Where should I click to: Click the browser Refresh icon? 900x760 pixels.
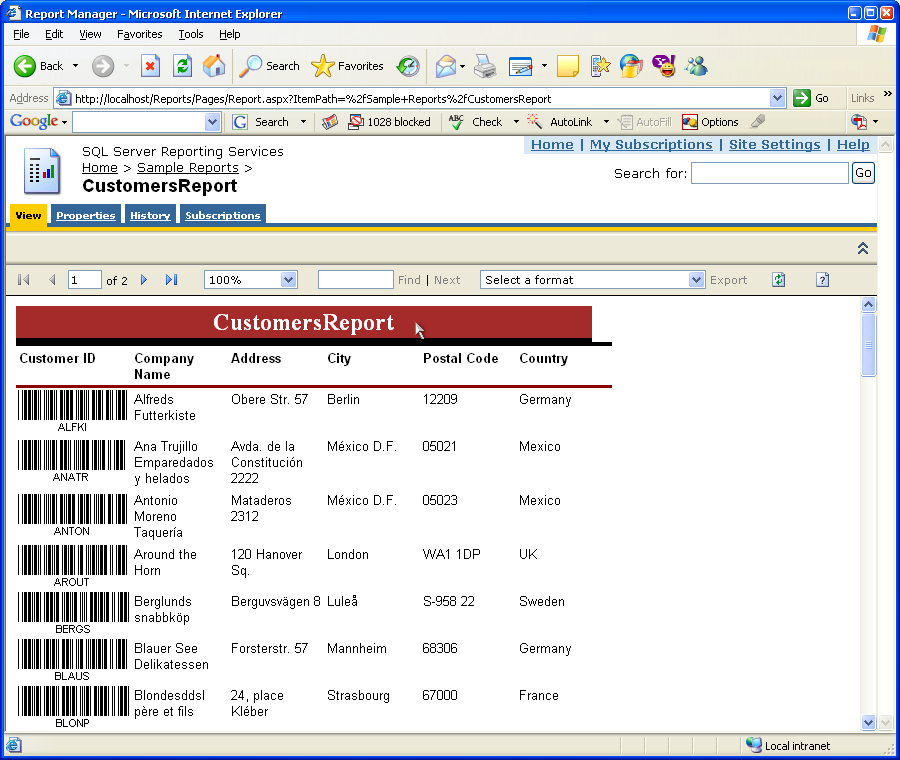coord(182,66)
